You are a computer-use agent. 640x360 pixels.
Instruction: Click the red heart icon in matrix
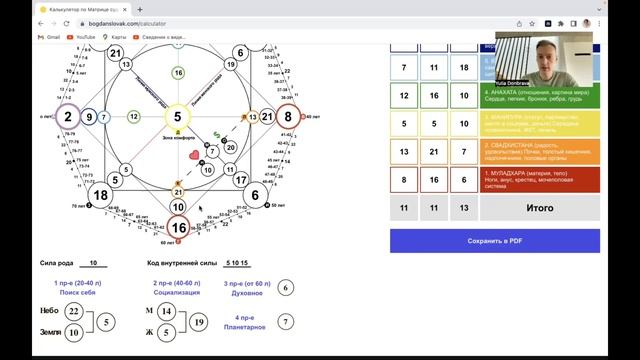pos(194,155)
